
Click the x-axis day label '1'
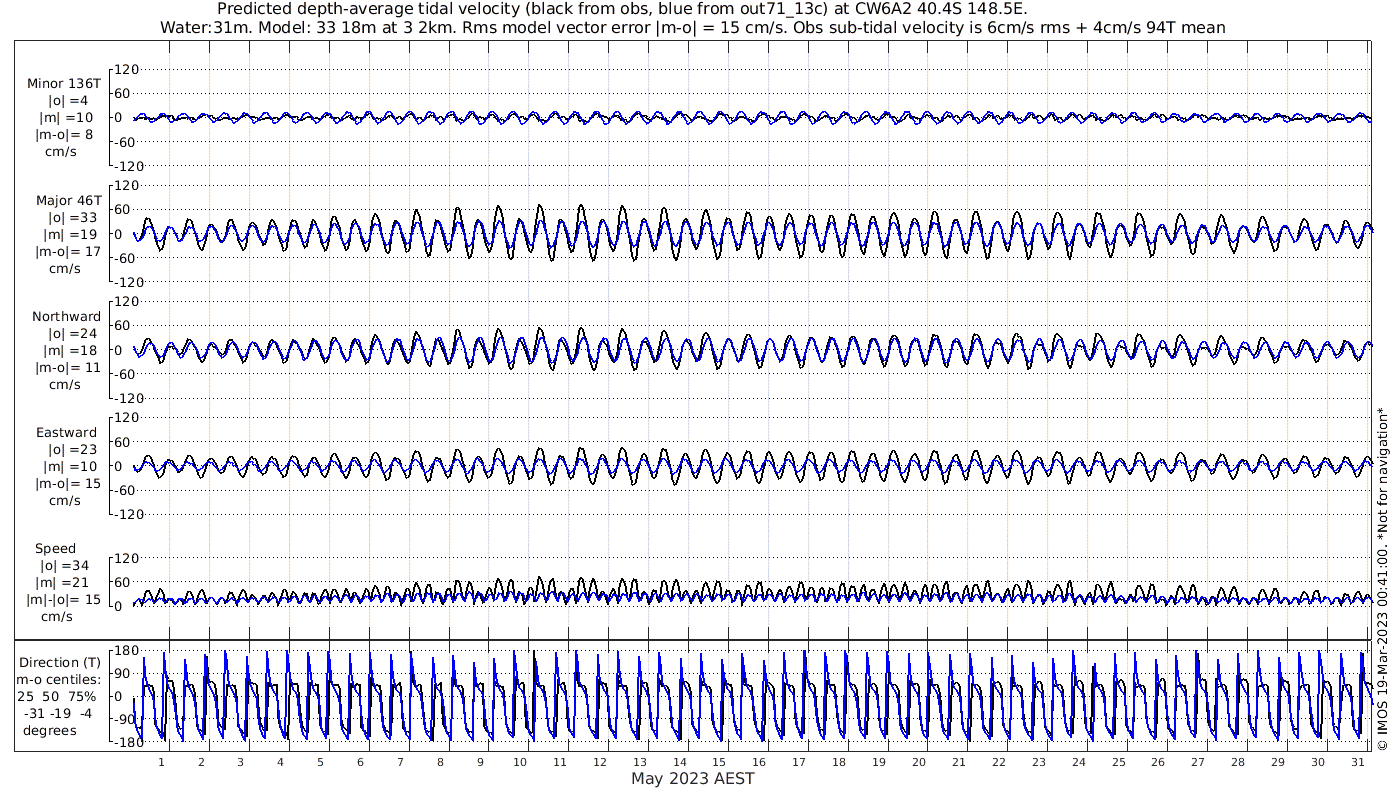coord(161,762)
